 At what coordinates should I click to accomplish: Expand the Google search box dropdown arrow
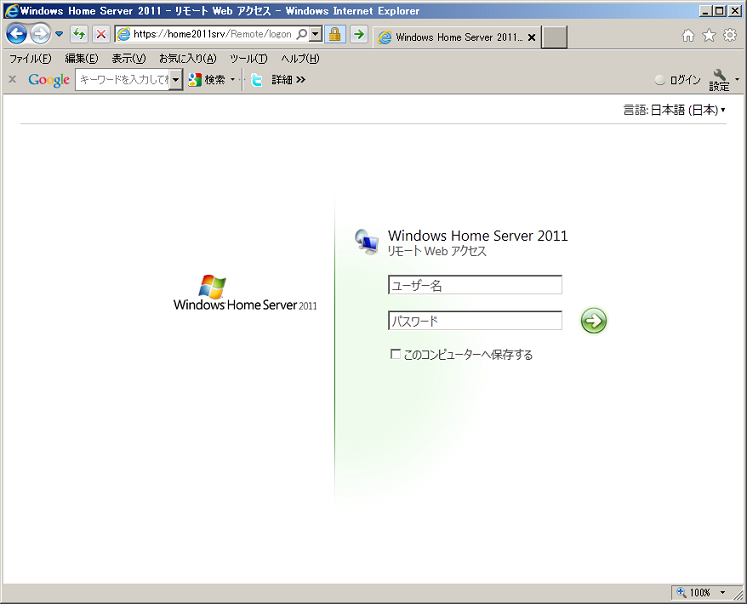tap(176, 80)
